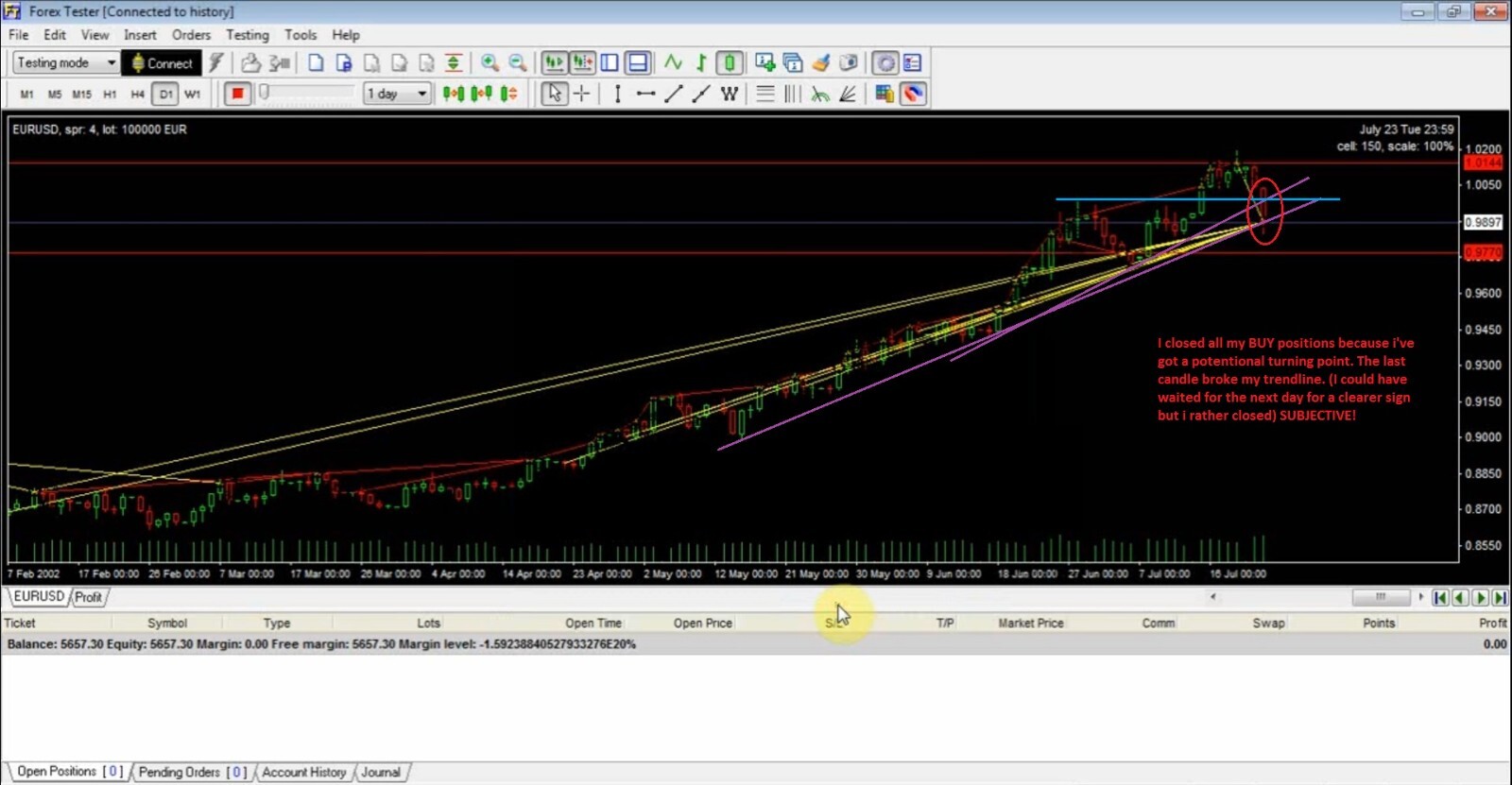This screenshot has width=1512, height=785.
Task: Toggle the chart auto-scroll button
Action: 554,63
